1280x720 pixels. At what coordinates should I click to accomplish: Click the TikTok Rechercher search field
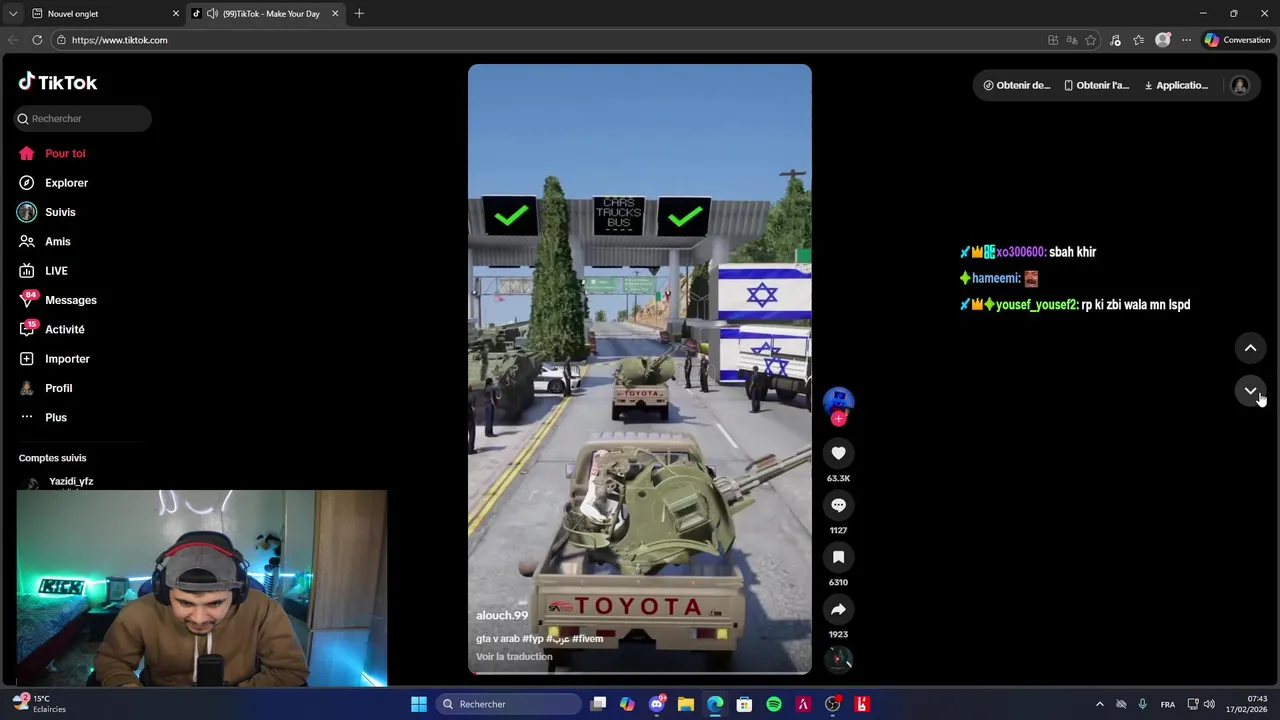pyautogui.click(x=83, y=118)
